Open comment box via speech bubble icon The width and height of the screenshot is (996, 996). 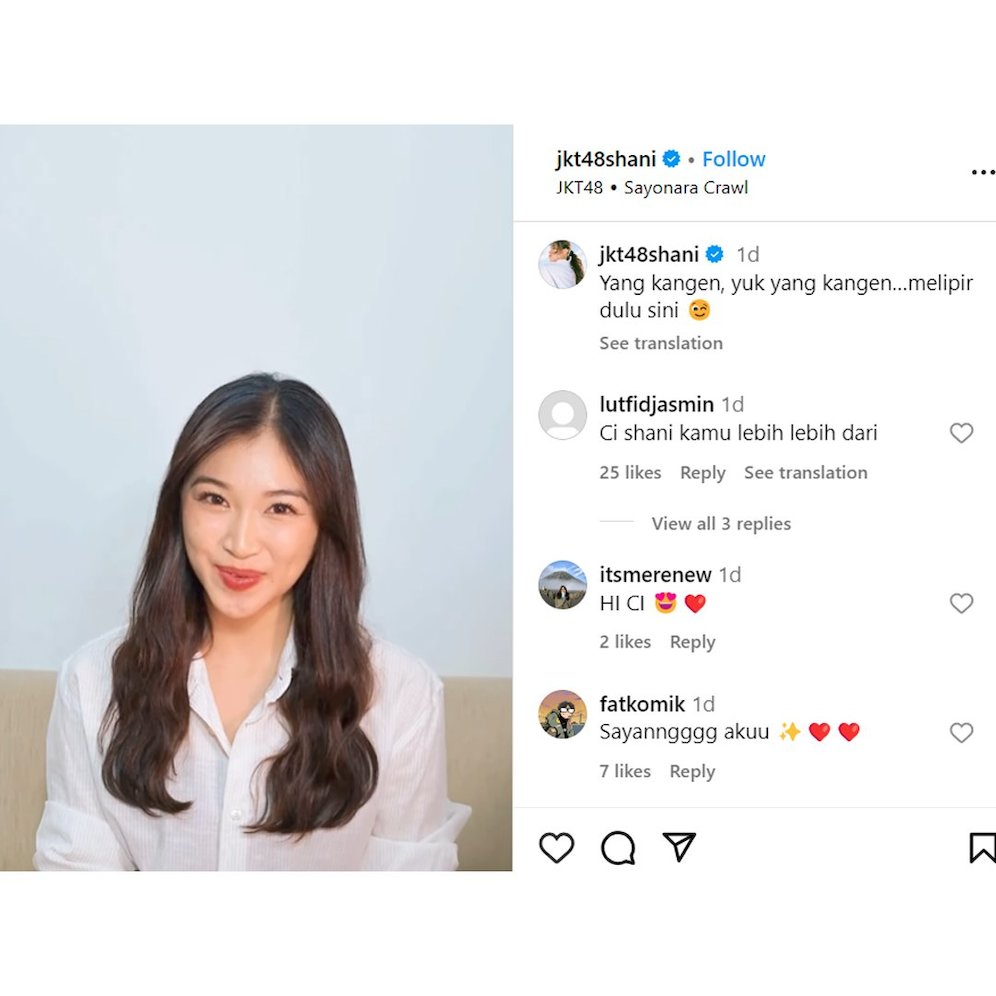[618, 847]
